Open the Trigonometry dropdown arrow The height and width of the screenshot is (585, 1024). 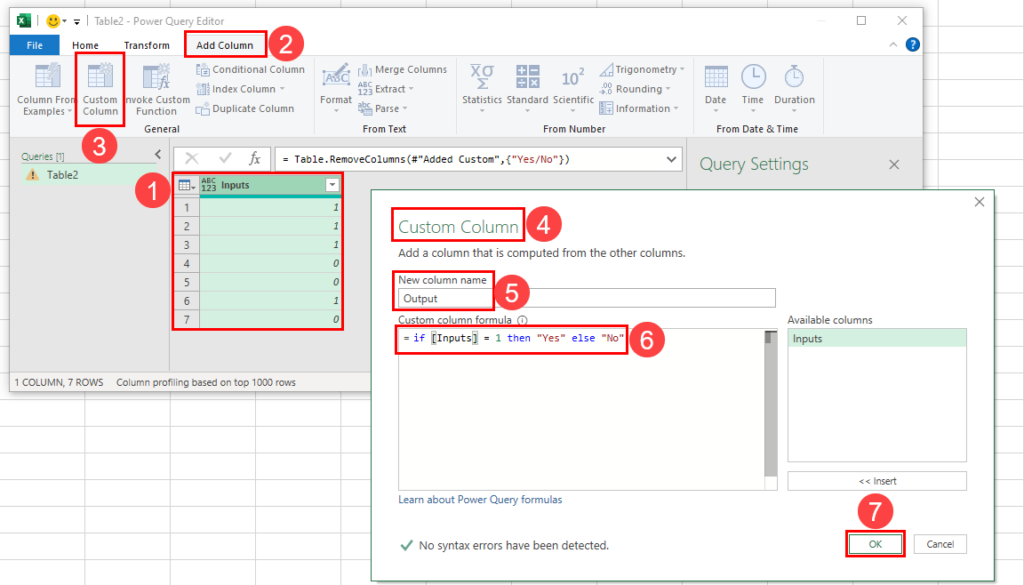pyautogui.click(x=682, y=69)
